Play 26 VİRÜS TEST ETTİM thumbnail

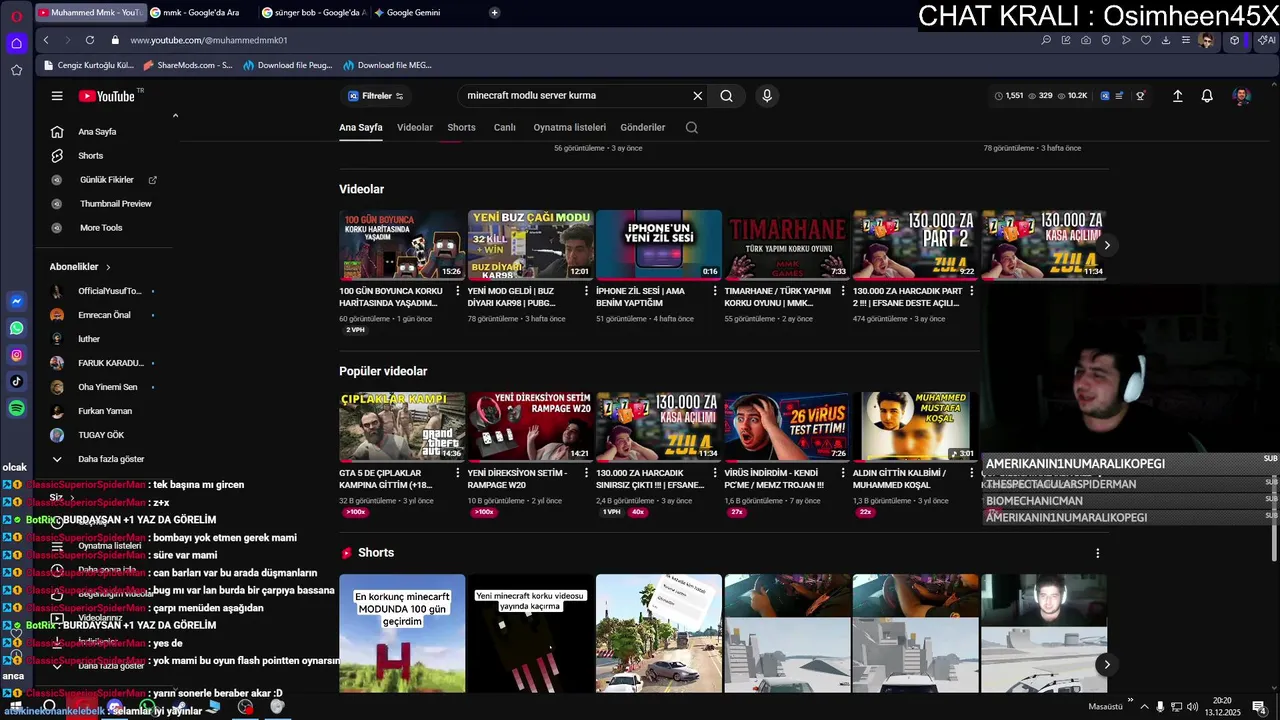point(787,426)
